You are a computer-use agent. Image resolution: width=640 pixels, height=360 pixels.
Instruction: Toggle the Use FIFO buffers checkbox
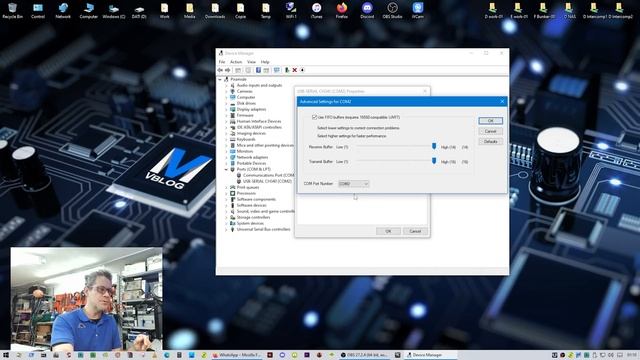[314, 117]
